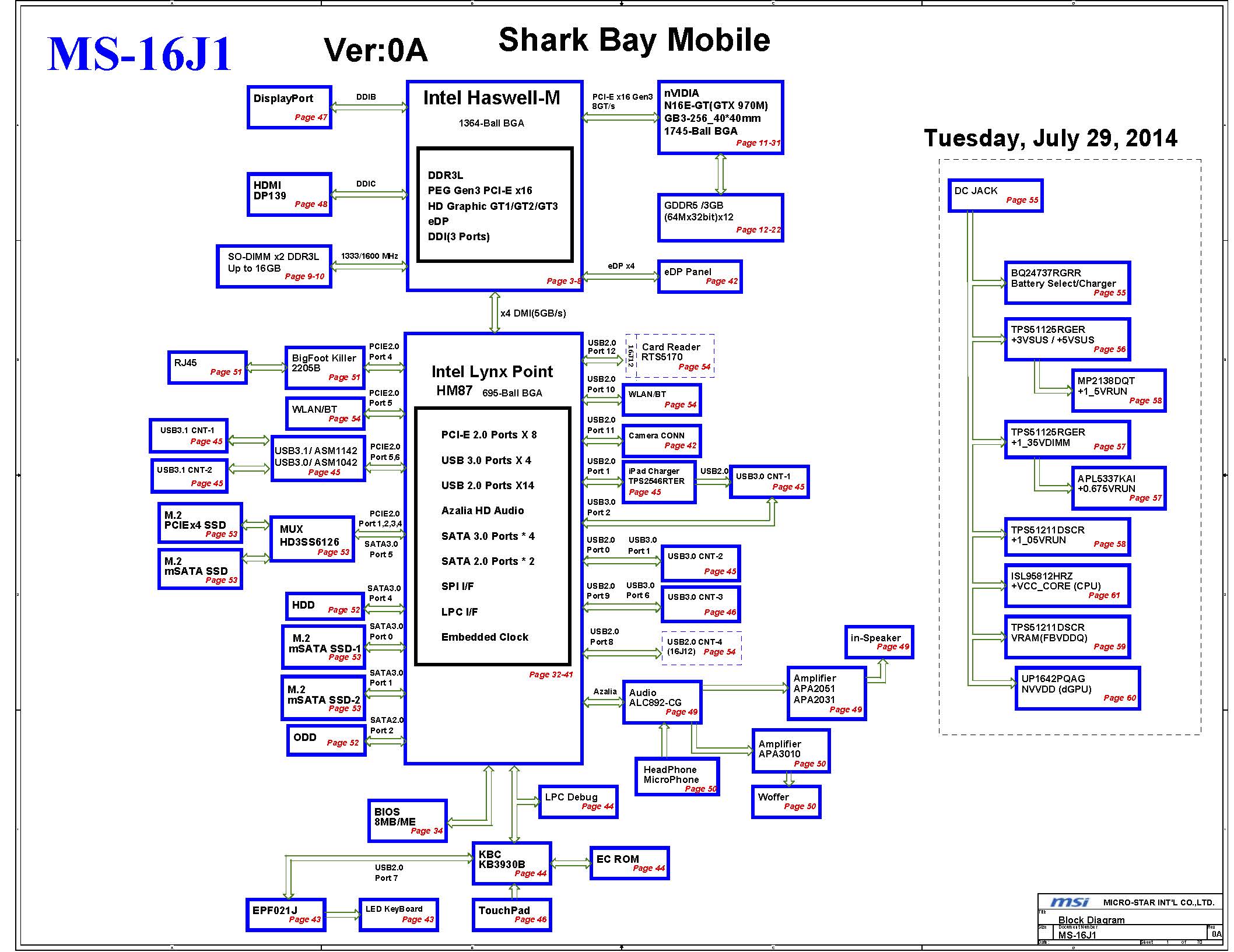Select the USB3.0 CNT-3 block
The image size is (1234, 952).
click(x=701, y=604)
